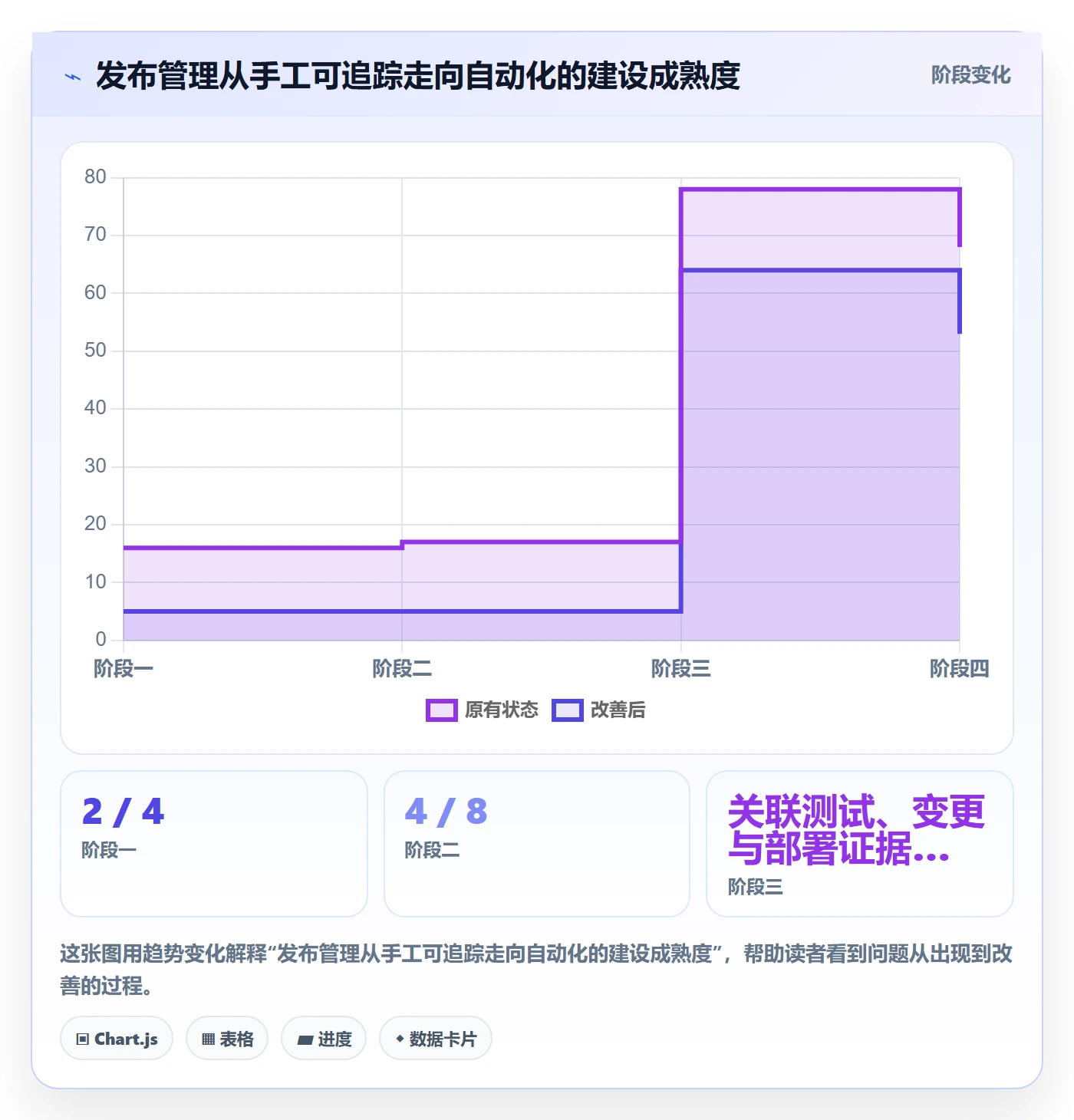Click the 10 y-axis tick label
The width and height of the screenshot is (1074, 1120).
(x=96, y=582)
